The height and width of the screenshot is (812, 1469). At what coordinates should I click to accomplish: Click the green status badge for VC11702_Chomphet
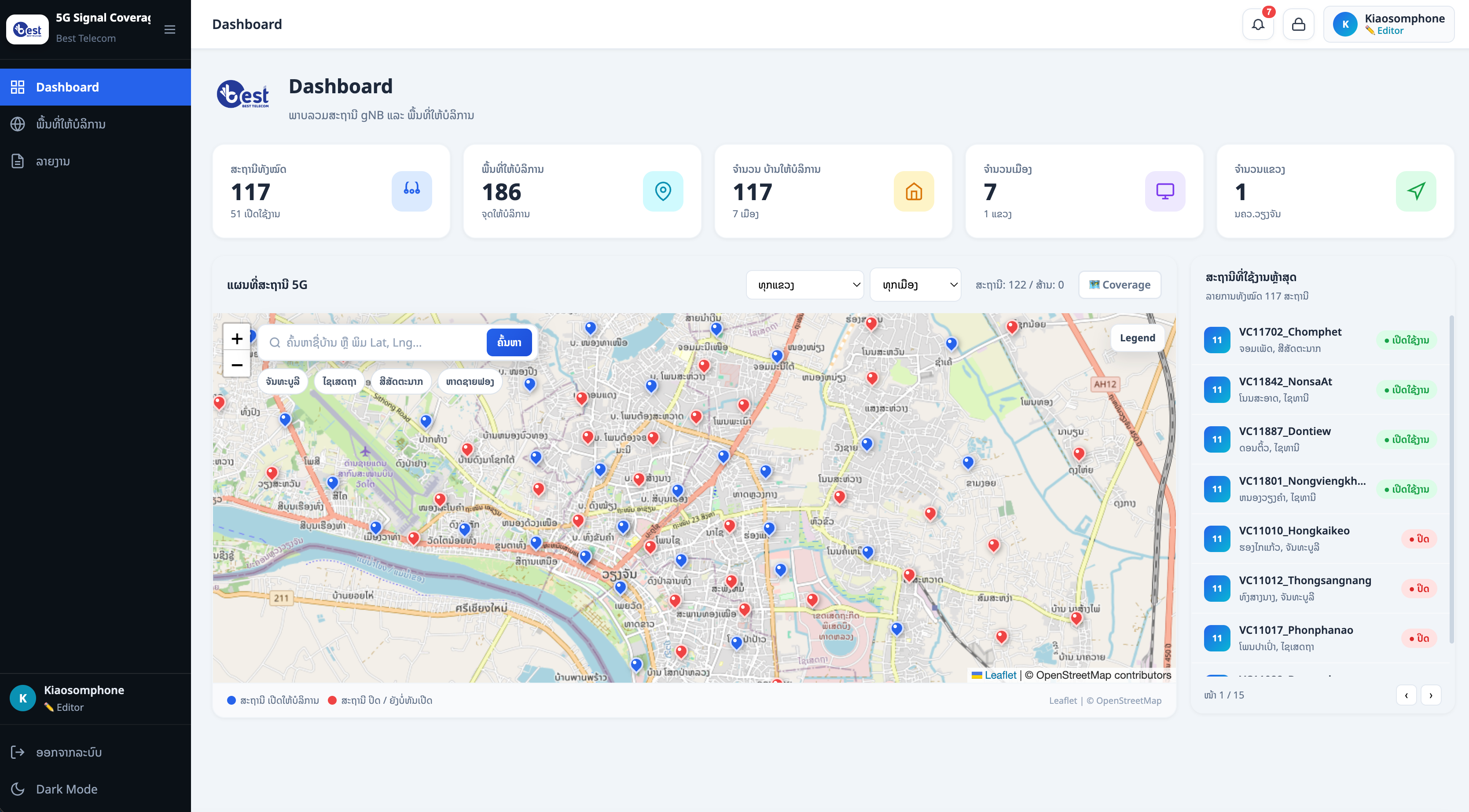(1406, 340)
